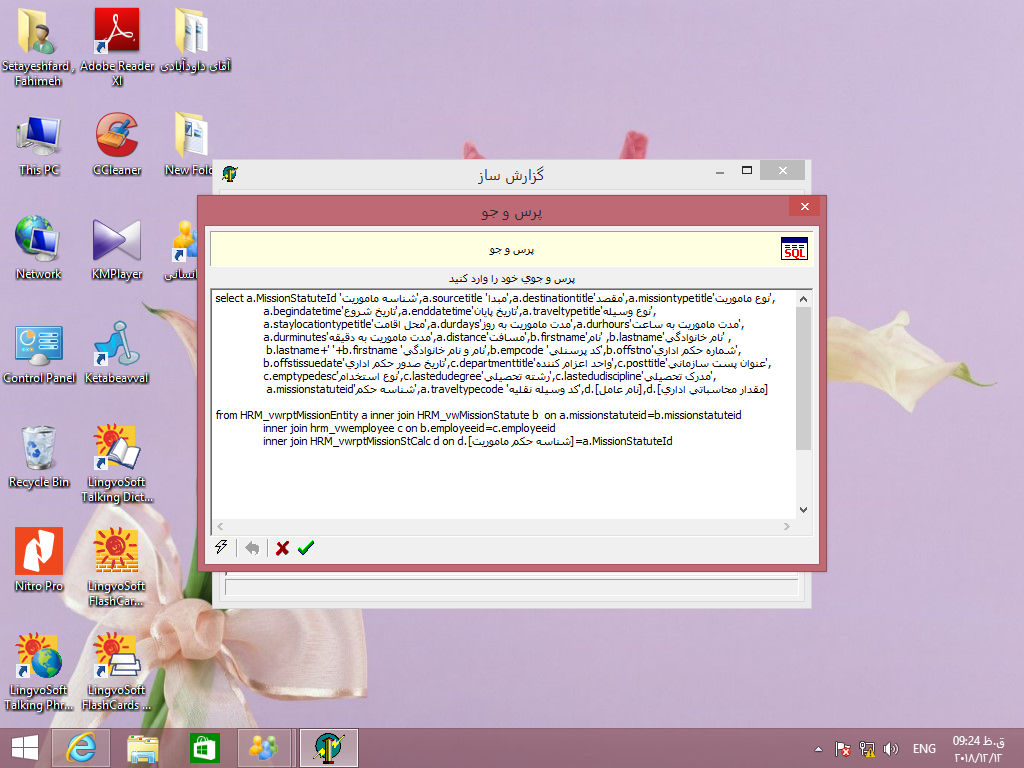Open Windows Store from taskbar
This screenshot has height=768, width=1024.
204,748
